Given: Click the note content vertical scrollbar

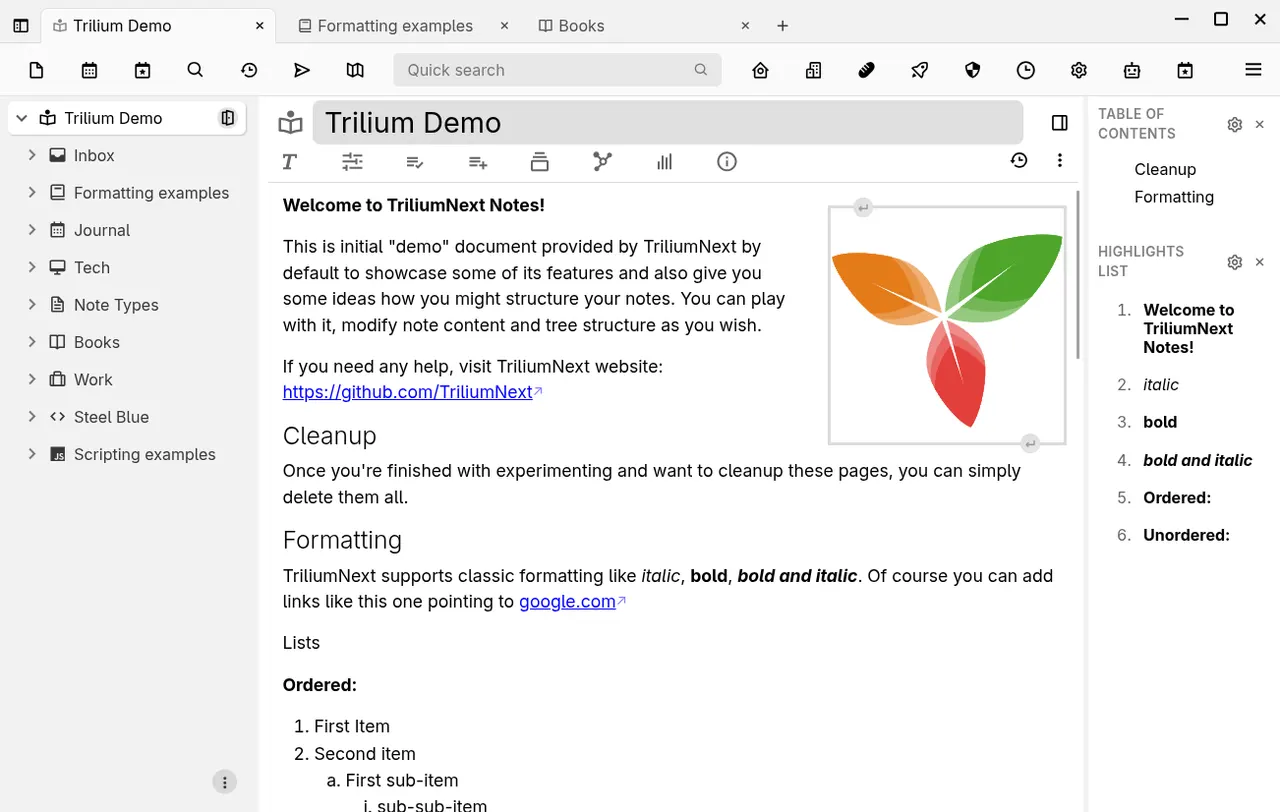Looking at the screenshot, I should (1078, 275).
